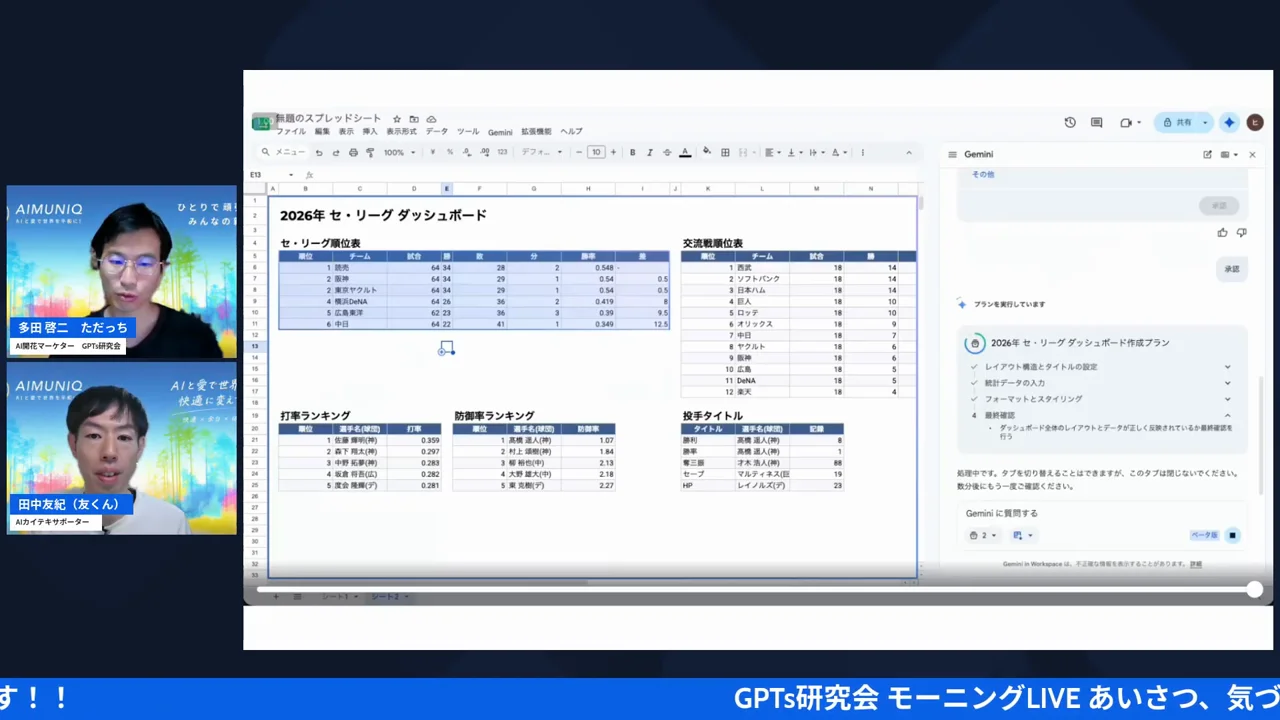Activate the paint format roller tool
Viewport: 1280px width, 720px height.
[370, 153]
